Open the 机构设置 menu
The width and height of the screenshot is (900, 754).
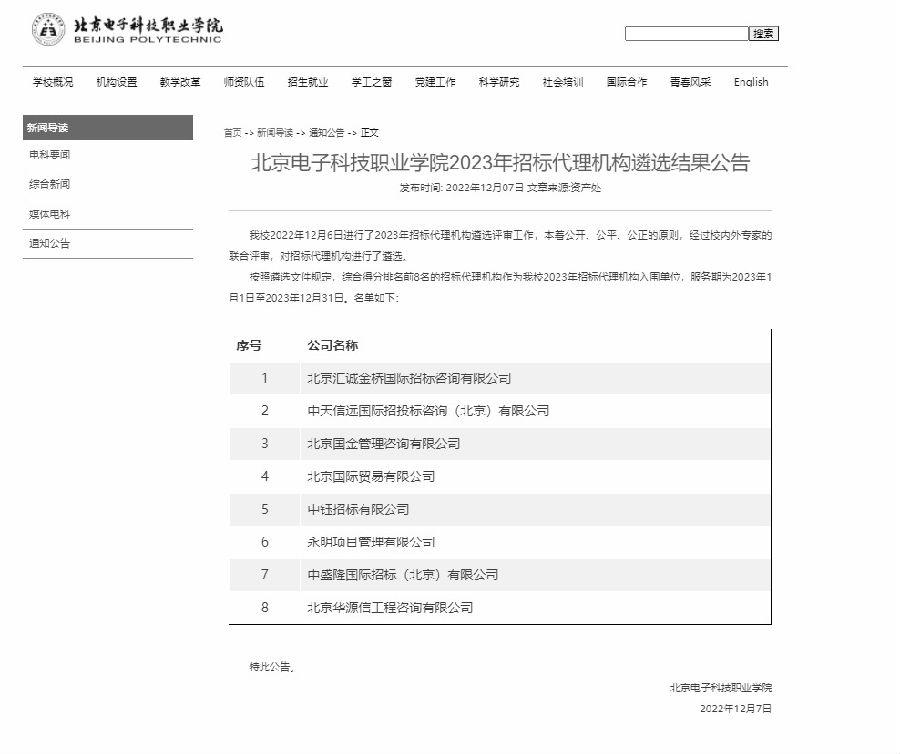point(117,82)
